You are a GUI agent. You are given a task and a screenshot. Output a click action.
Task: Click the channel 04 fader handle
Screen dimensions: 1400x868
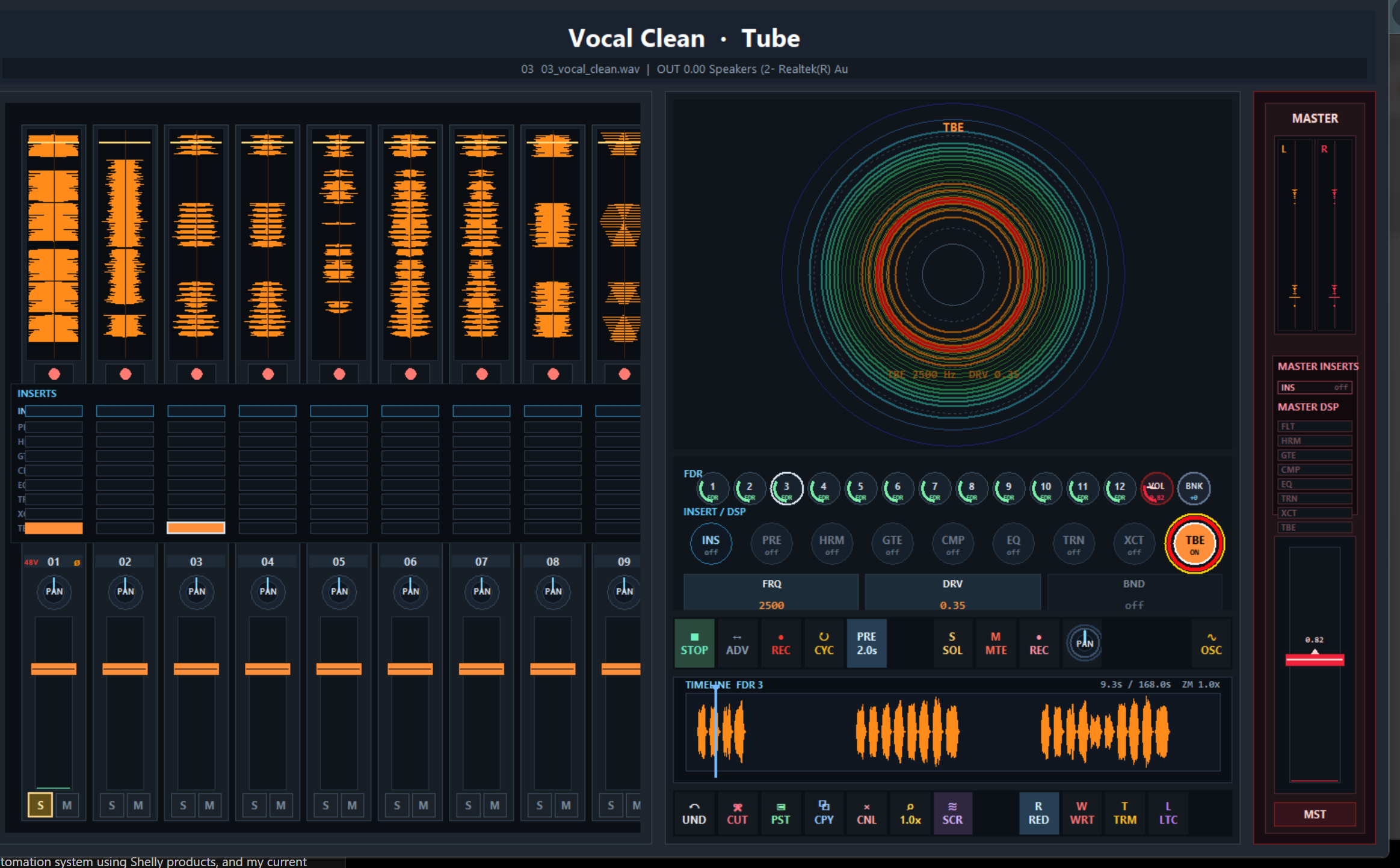268,669
